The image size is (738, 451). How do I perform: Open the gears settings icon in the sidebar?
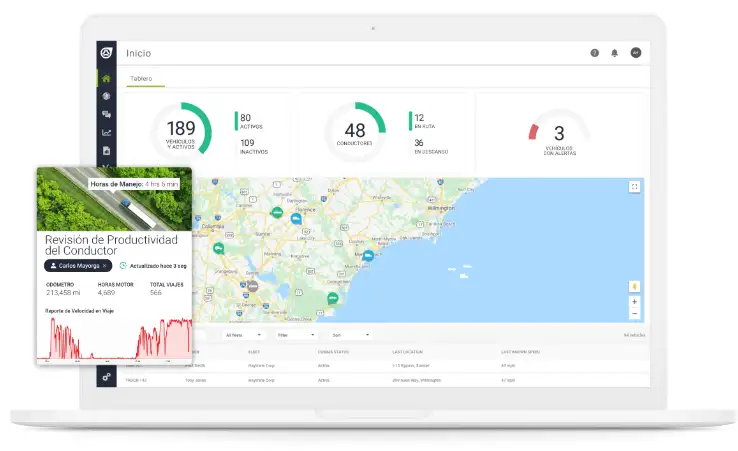106,377
